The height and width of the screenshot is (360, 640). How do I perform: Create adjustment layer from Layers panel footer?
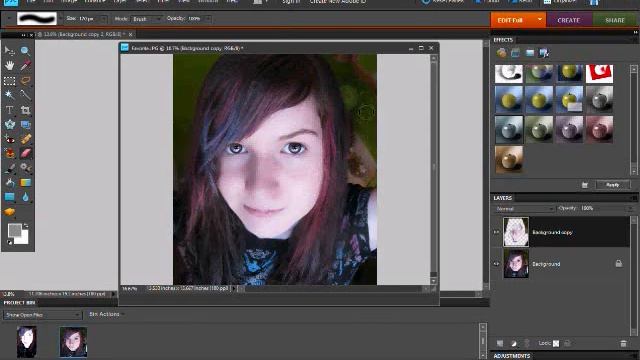point(513,344)
